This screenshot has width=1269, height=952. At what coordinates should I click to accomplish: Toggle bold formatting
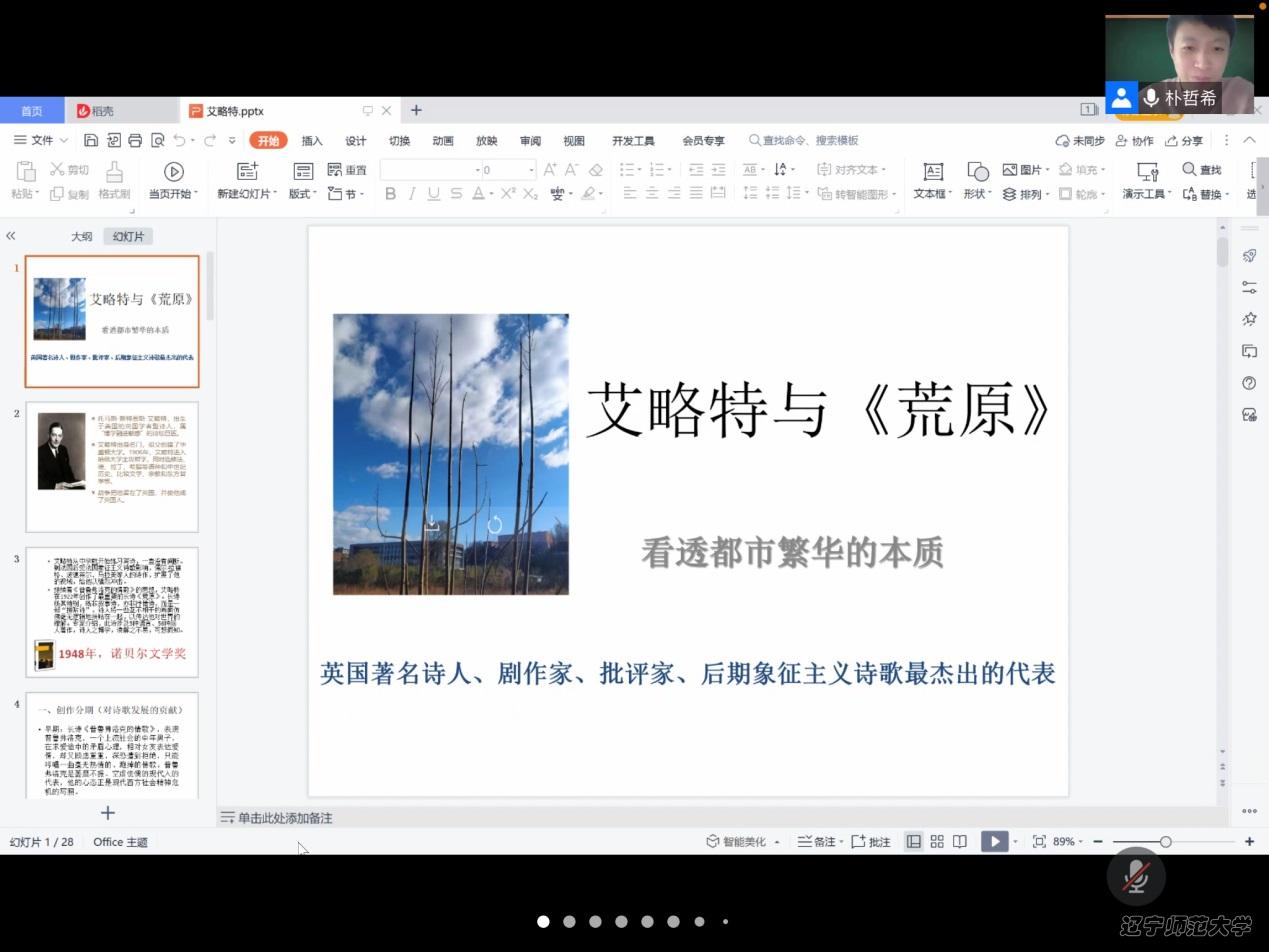(x=390, y=193)
